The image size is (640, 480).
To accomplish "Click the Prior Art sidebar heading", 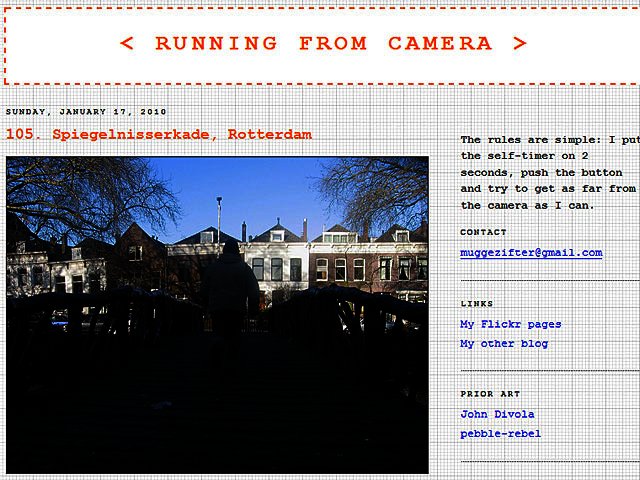I will click(x=491, y=394).
